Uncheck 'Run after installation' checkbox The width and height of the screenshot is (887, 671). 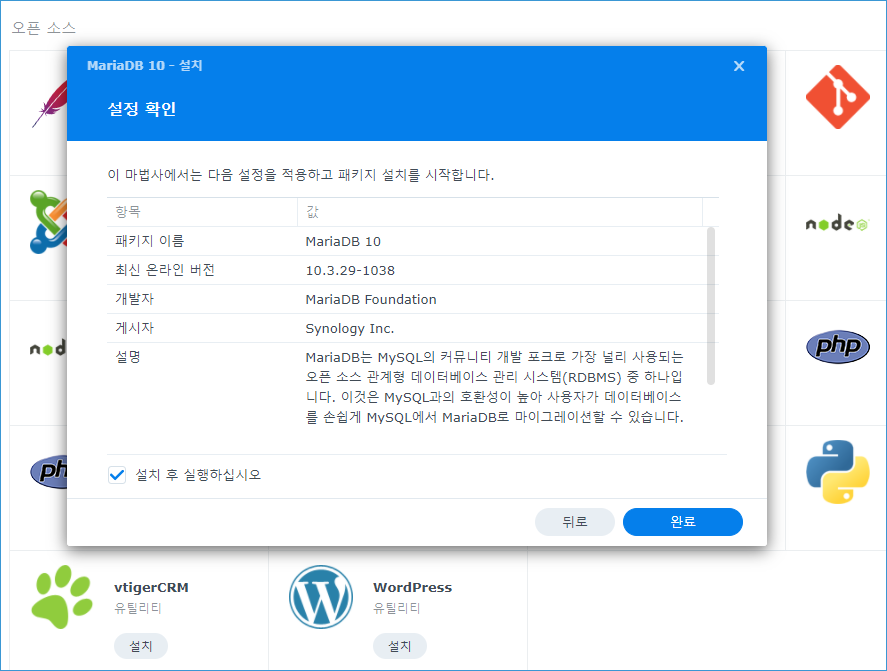pyautogui.click(x=117, y=475)
